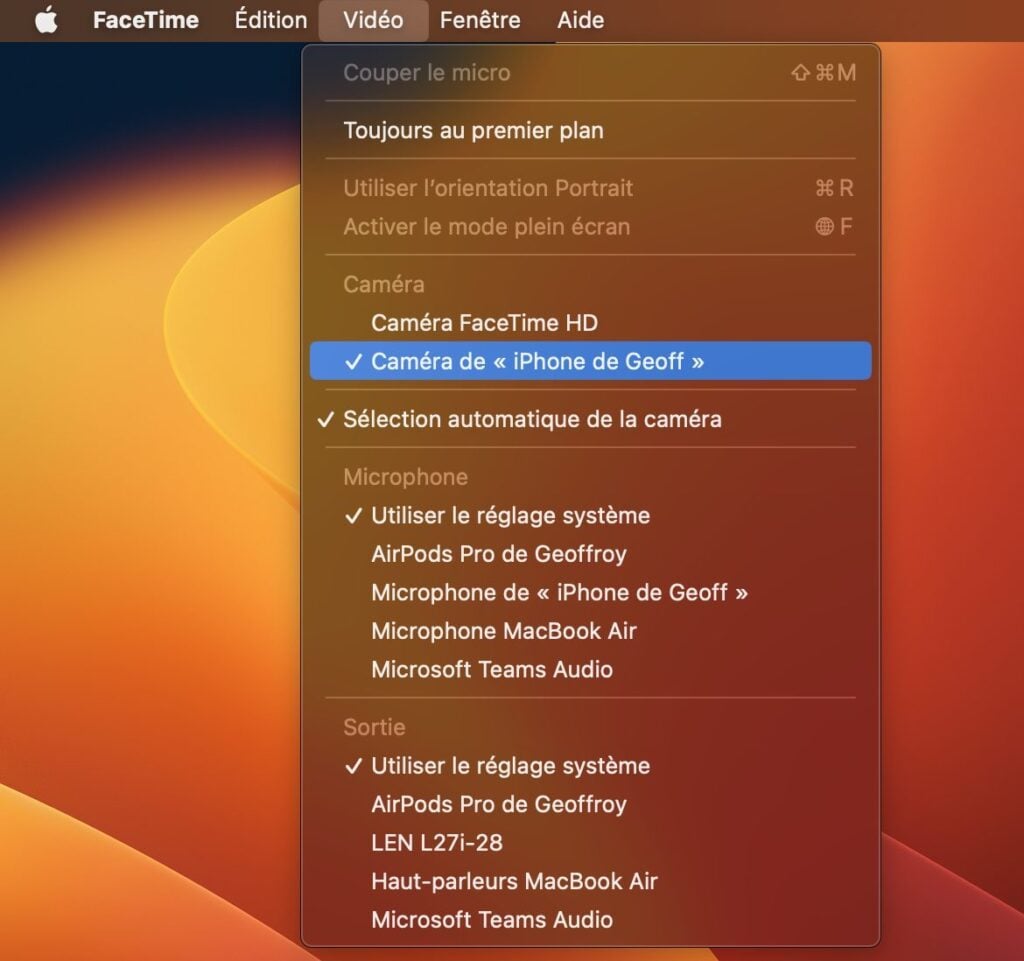Select Utiliser le réglage système under Sortie
Viewport: 1024px width, 961px height.
[590, 766]
